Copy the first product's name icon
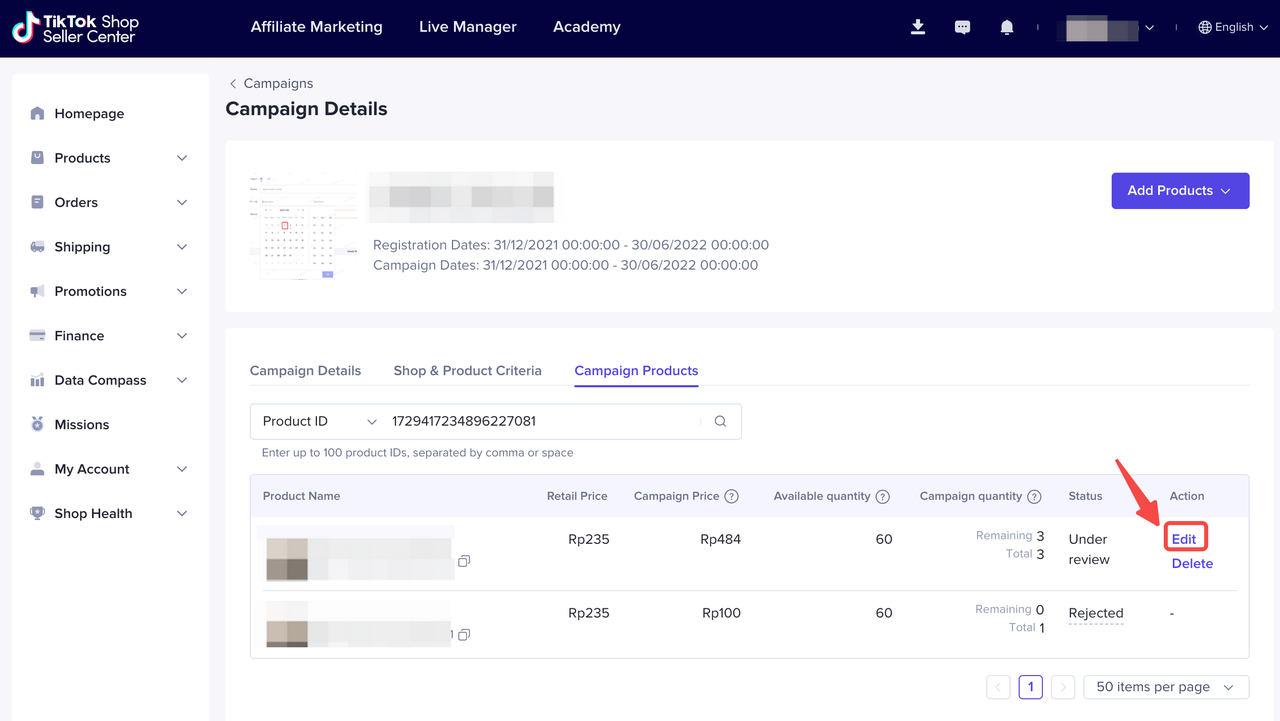The image size is (1280, 721). (464, 561)
